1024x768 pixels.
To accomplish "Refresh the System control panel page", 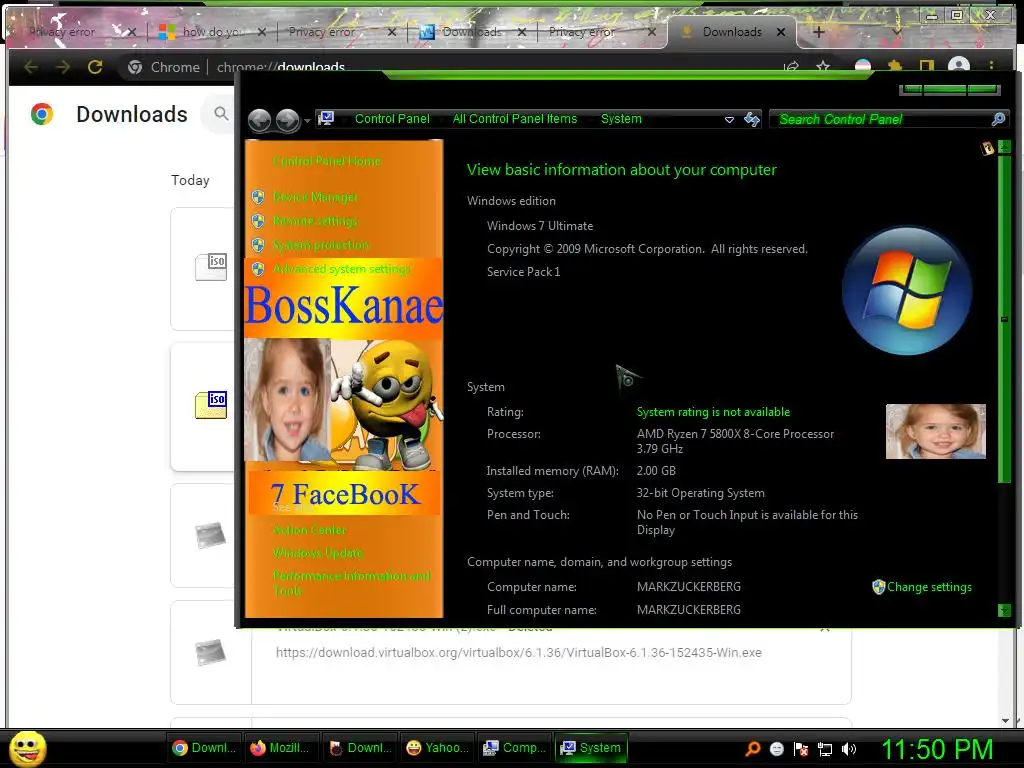I will [752, 119].
